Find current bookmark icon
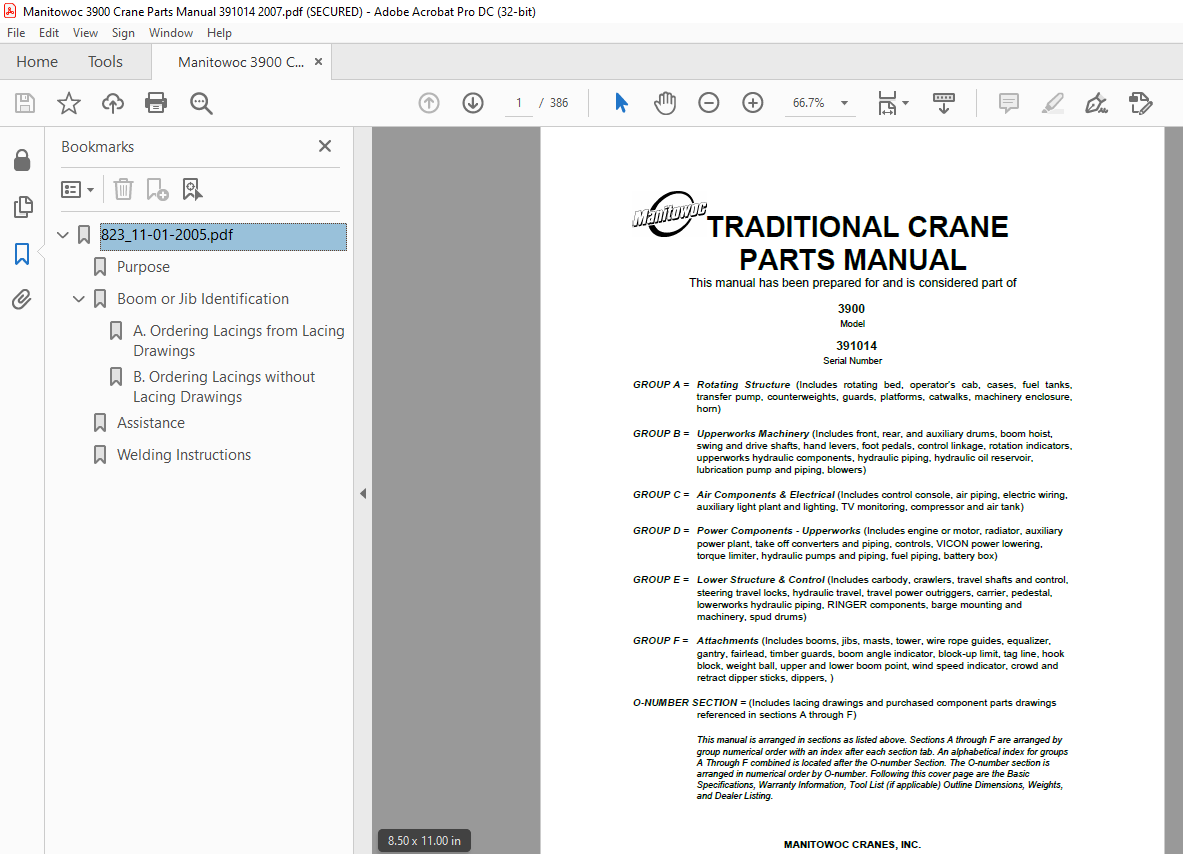This screenshot has height=854, width=1183. point(192,189)
